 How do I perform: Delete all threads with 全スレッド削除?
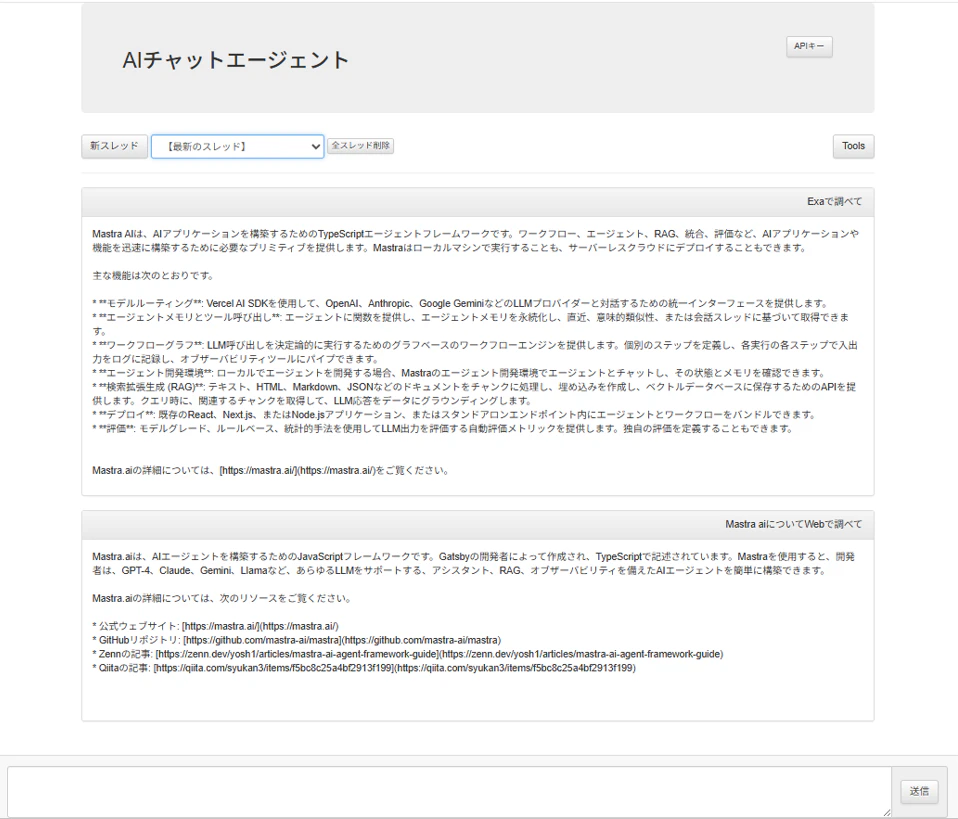[360, 145]
